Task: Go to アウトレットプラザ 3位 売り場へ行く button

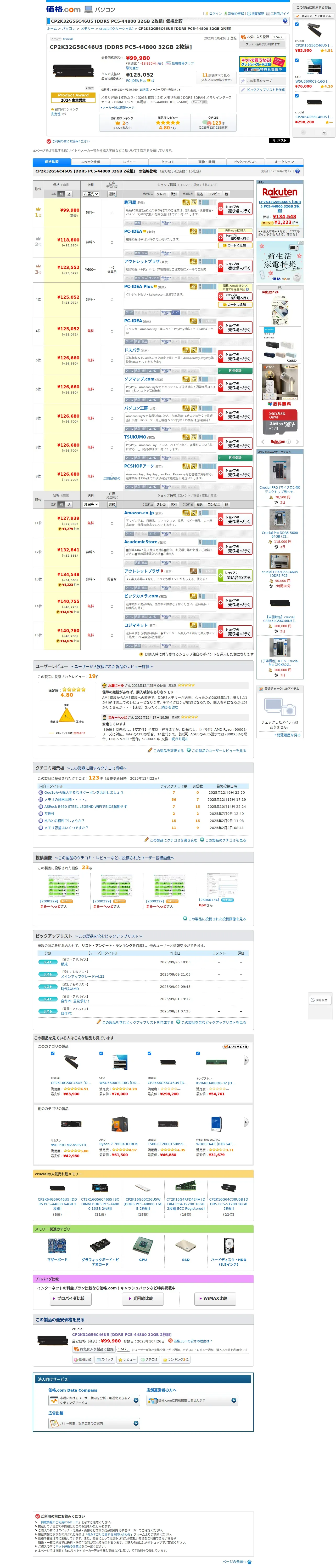Action: 235,267
